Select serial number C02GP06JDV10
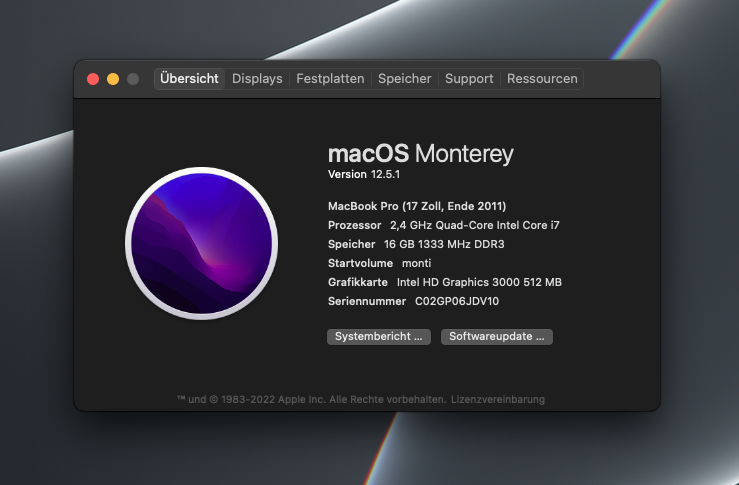The width and height of the screenshot is (739, 485). (457, 301)
